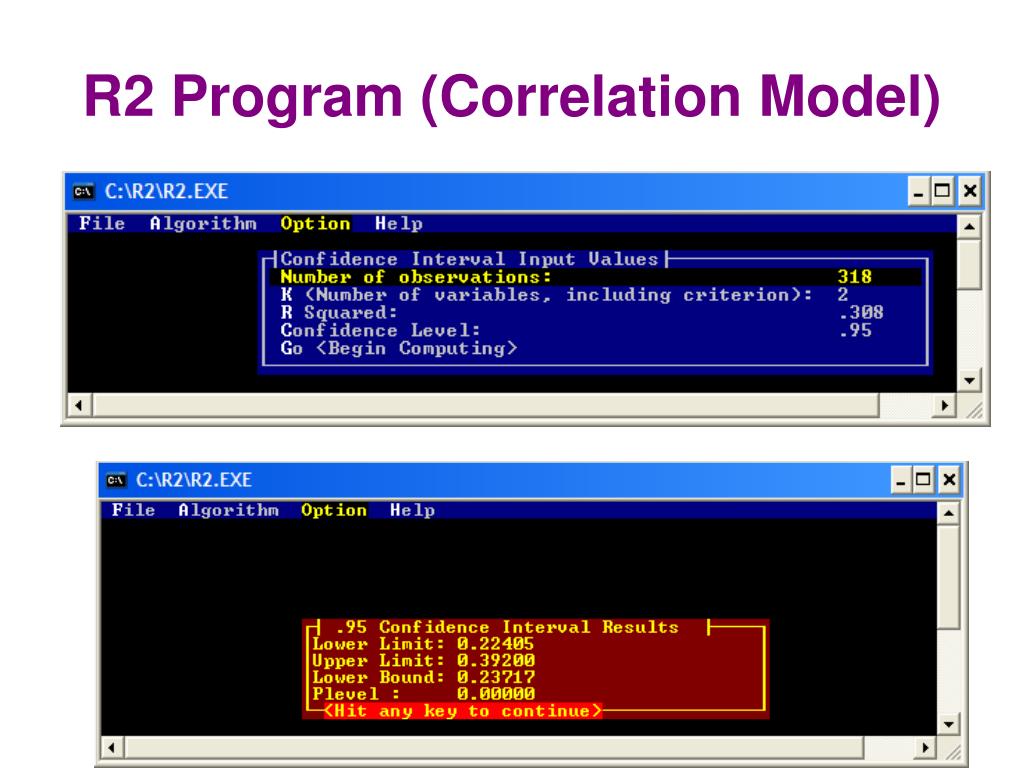Click scroll left arrow in upper window
1024x768 pixels.
coord(79,405)
